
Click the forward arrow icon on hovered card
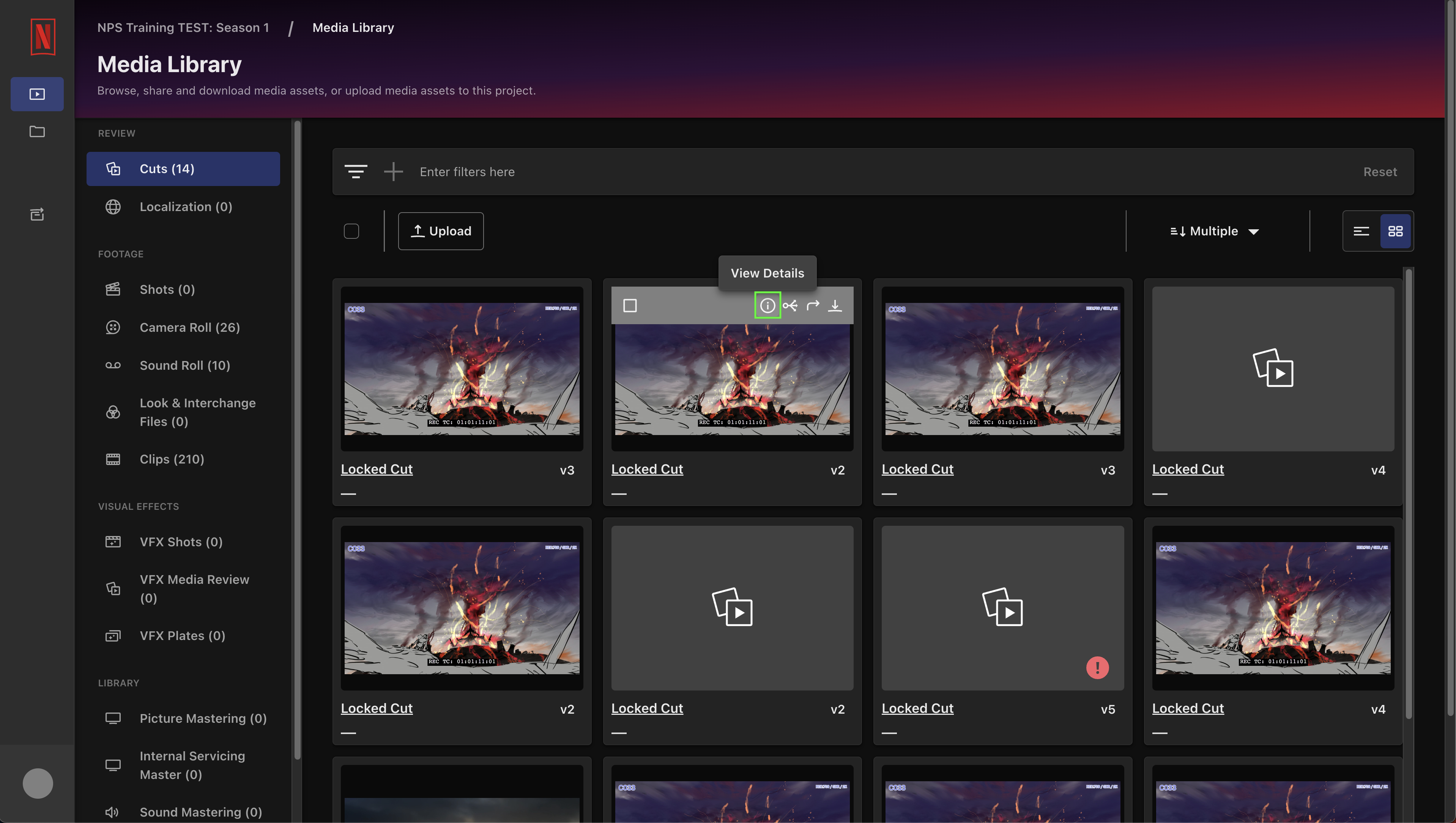[813, 305]
